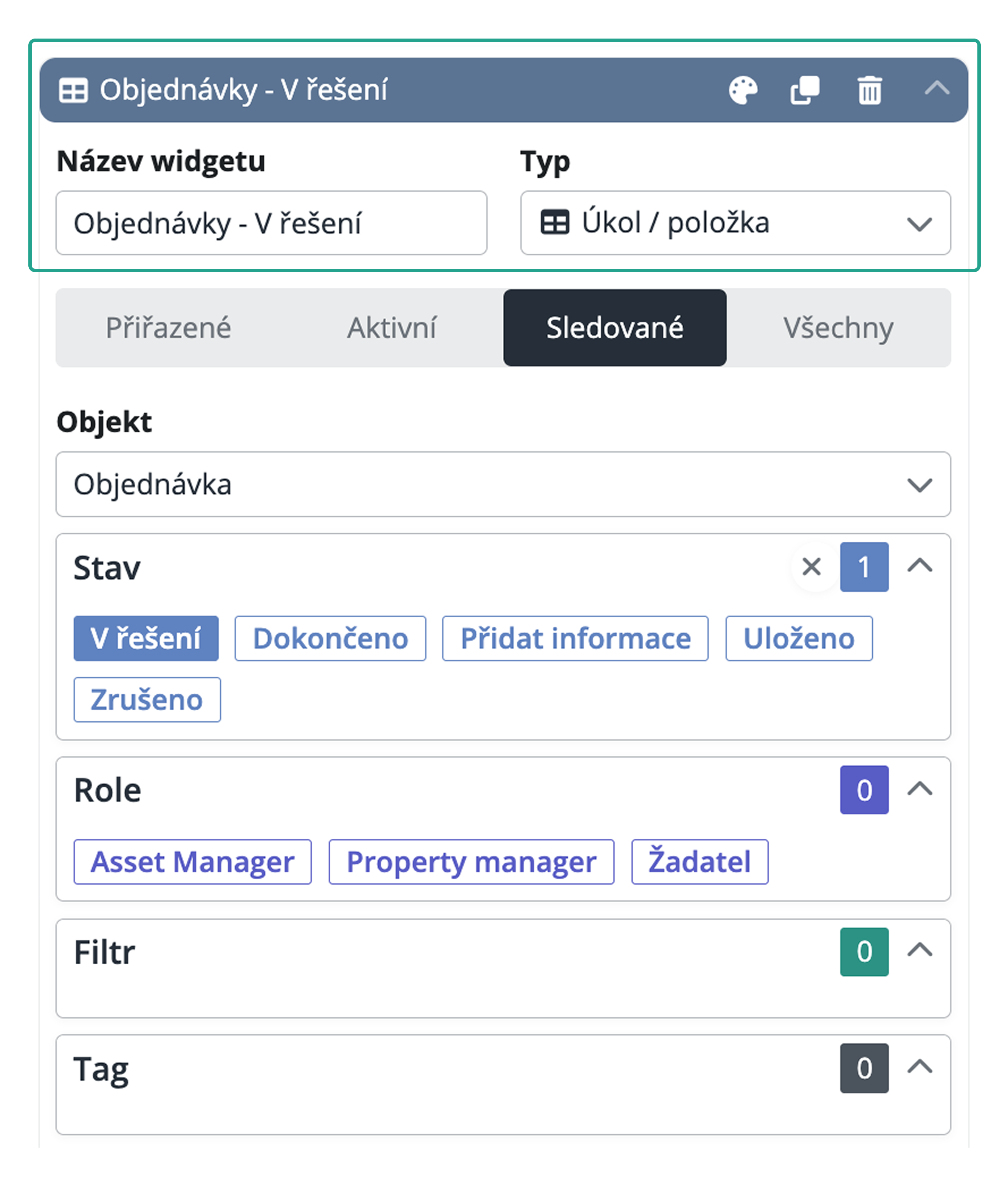The image size is (1008, 1193).
Task: Open the Typ dropdown
Action: point(735,223)
